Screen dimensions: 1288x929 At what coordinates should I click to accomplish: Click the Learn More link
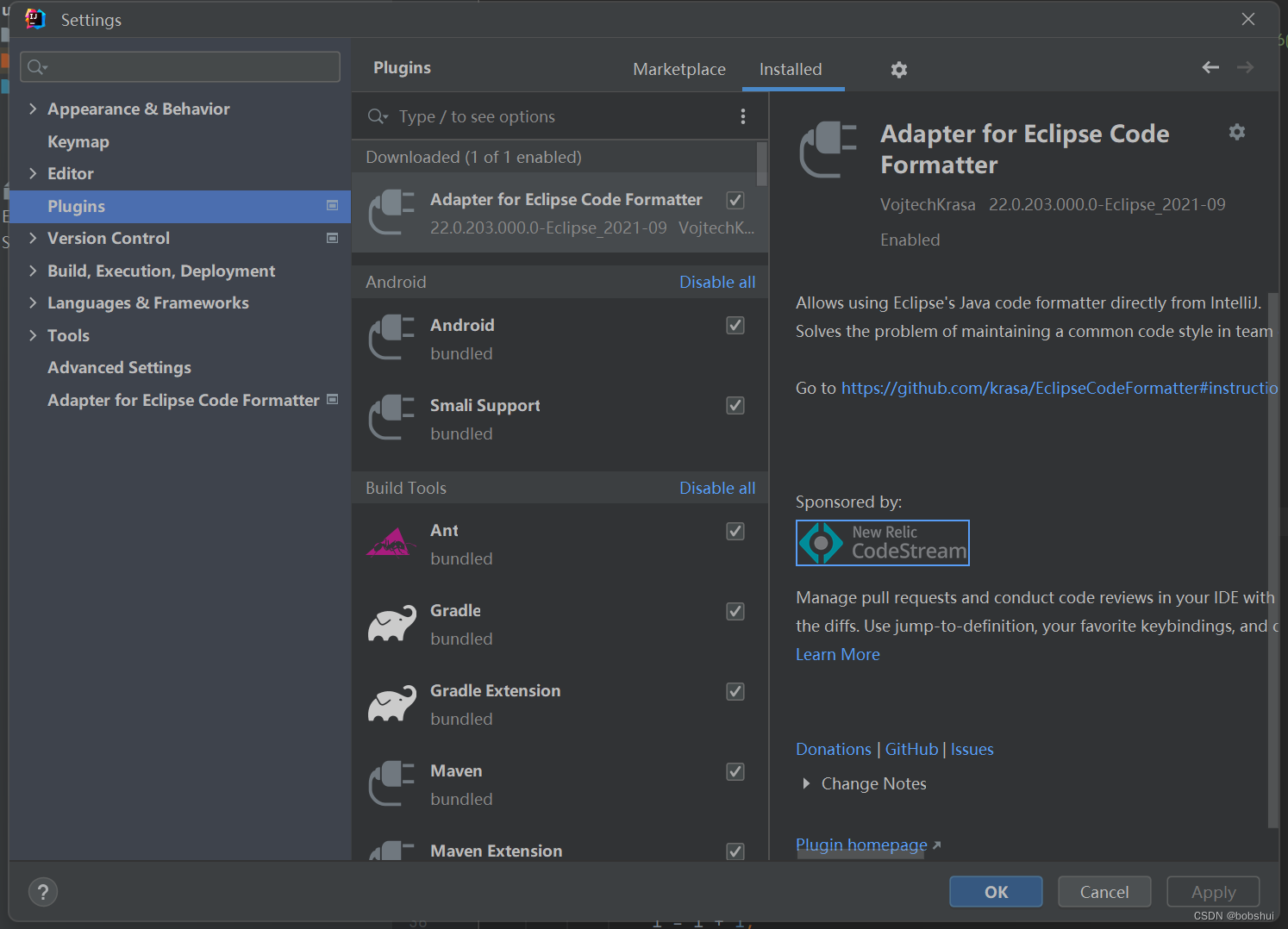[x=838, y=654]
